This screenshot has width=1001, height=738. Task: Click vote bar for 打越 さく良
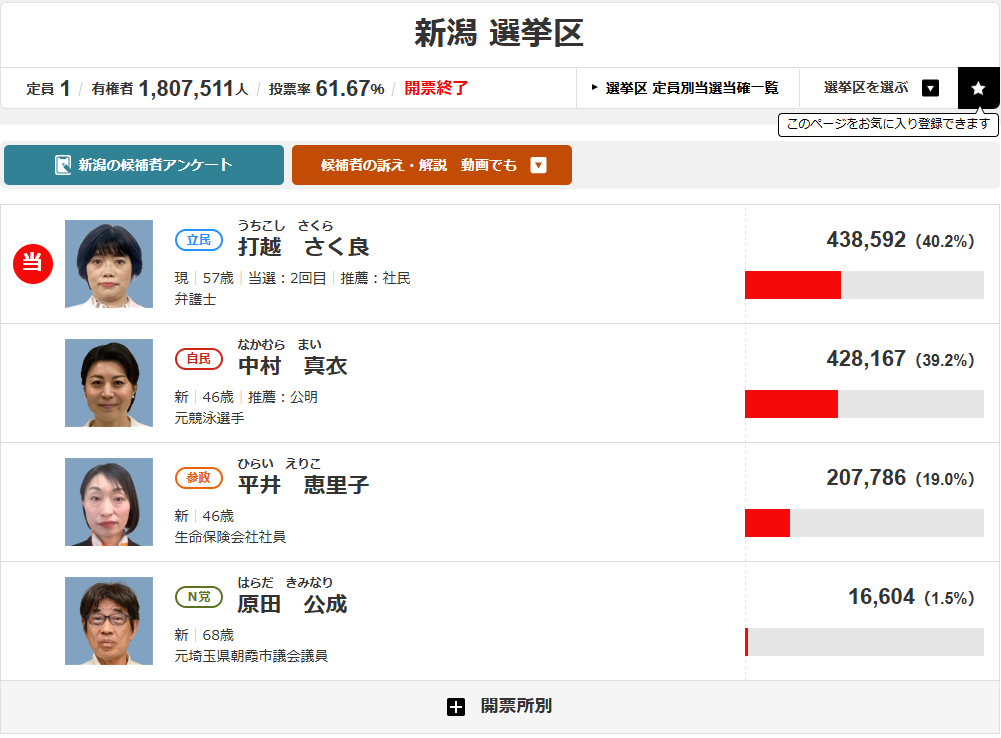[864, 285]
